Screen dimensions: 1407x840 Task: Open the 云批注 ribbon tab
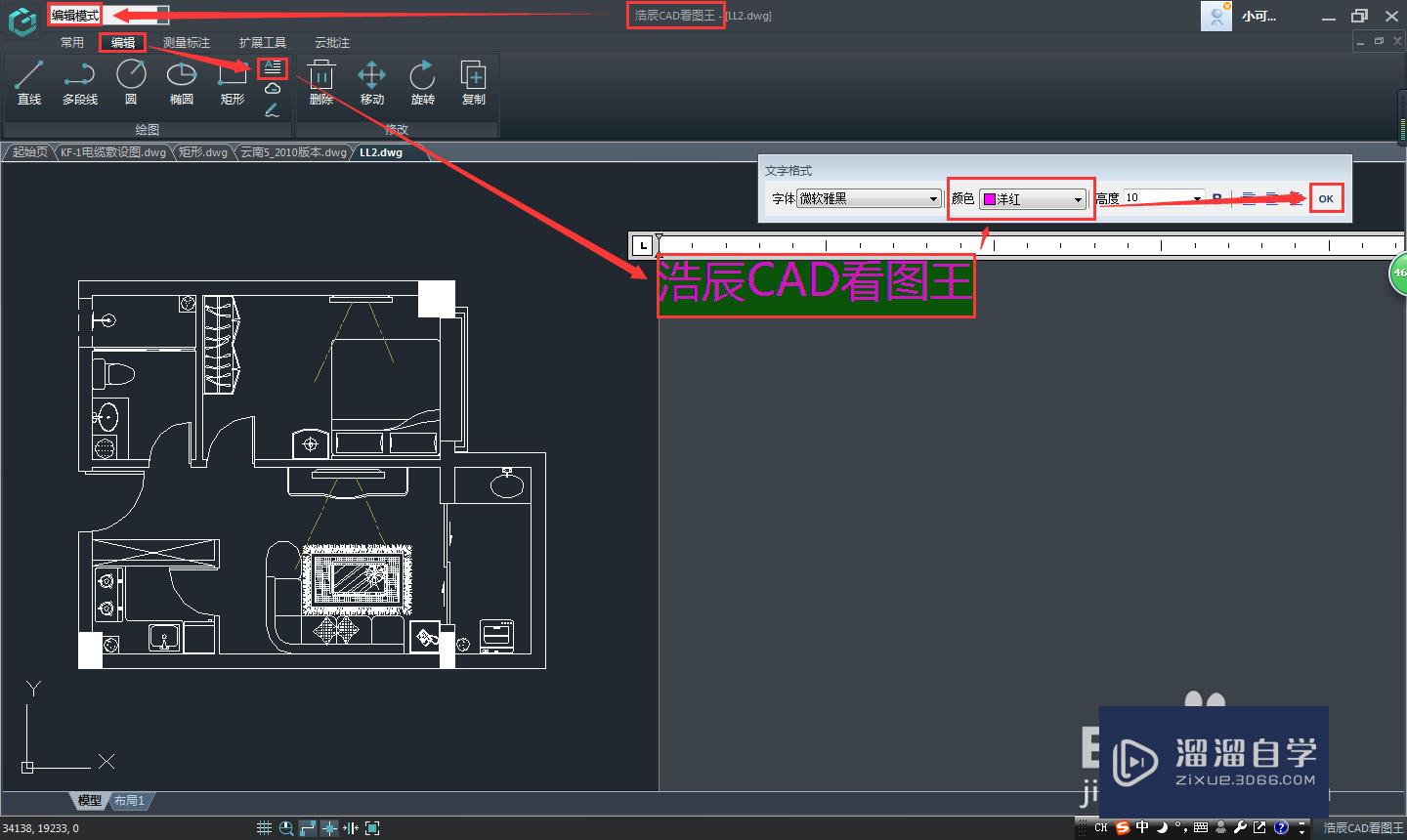332,42
